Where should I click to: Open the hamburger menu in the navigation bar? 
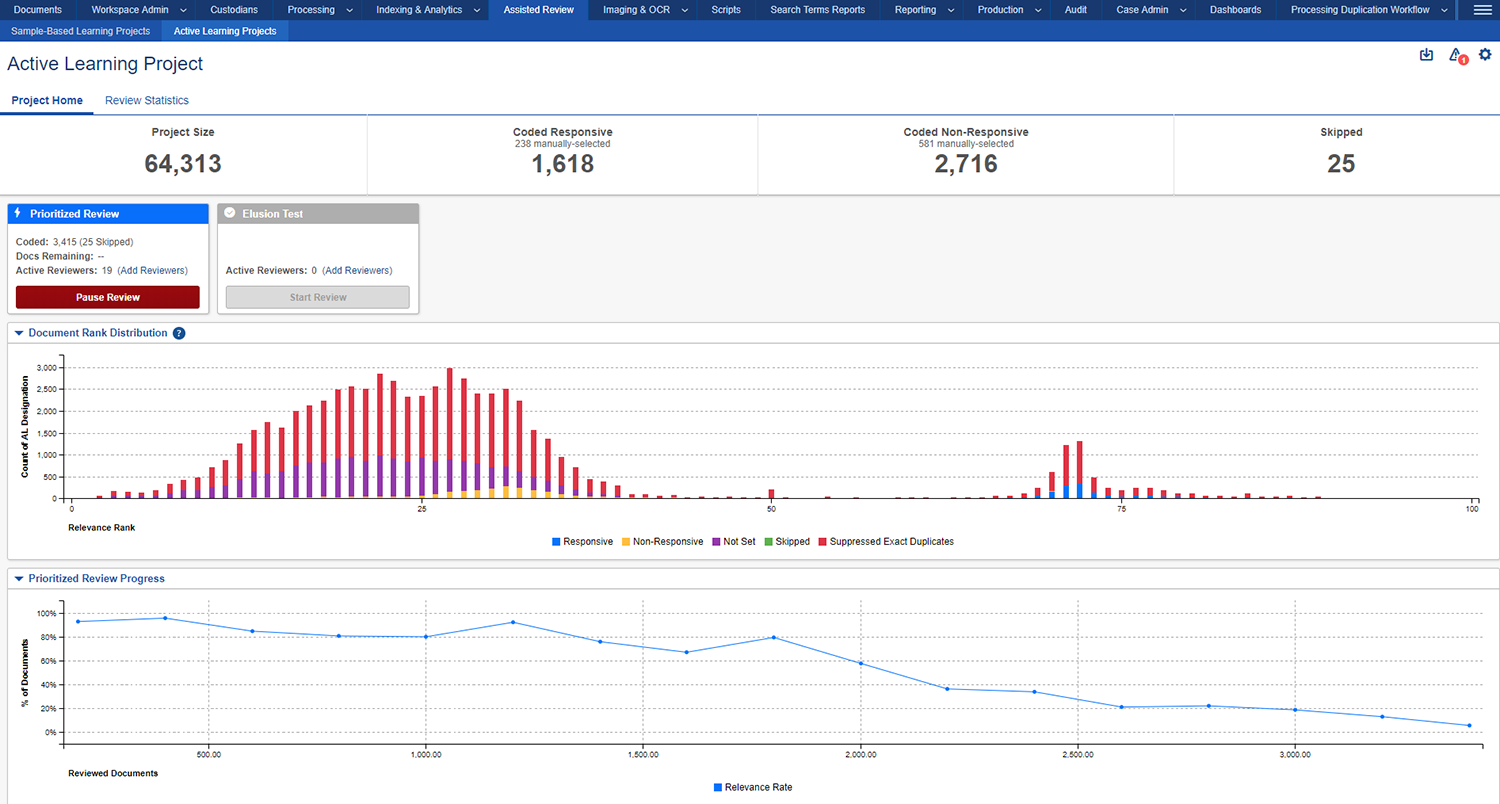(1484, 10)
